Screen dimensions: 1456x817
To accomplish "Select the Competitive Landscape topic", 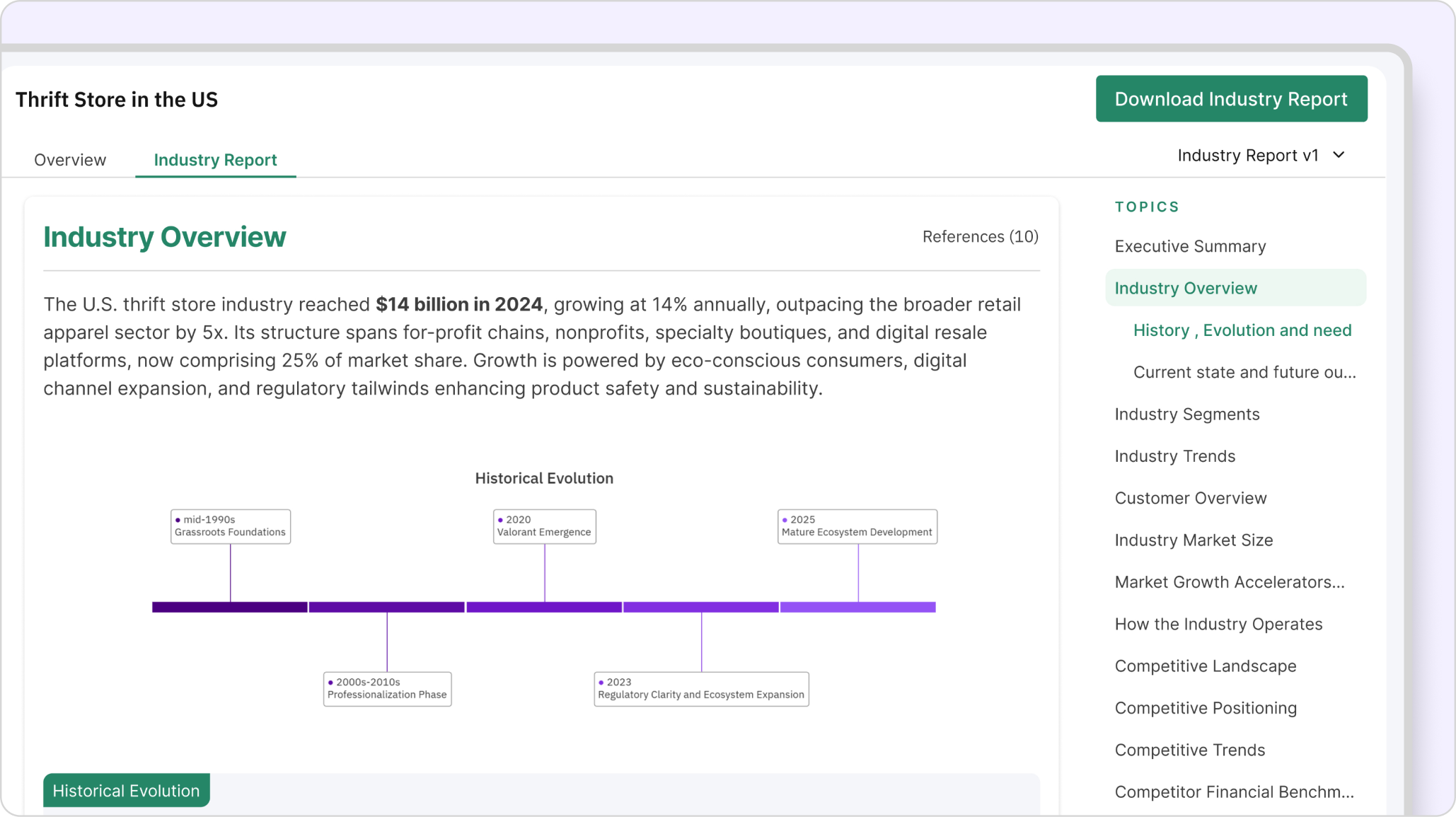I will 1205,666.
